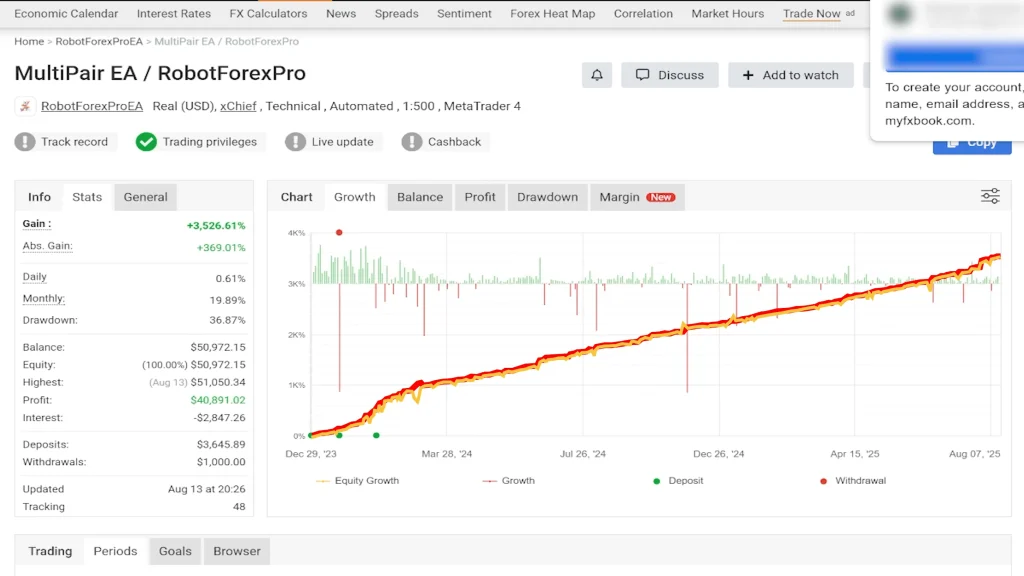Toggle Withdrawal markers in chart legend
The width and height of the screenshot is (1024, 576).
852,481
